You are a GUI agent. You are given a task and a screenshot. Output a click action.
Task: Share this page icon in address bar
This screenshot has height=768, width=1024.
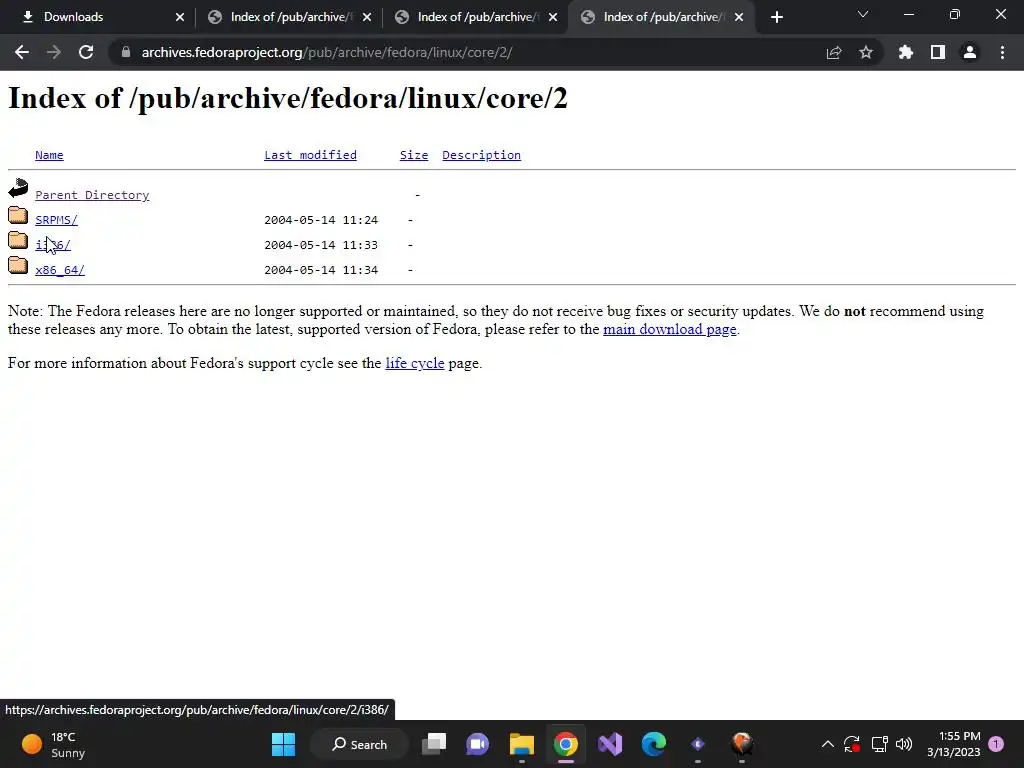(x=834, y=52)
